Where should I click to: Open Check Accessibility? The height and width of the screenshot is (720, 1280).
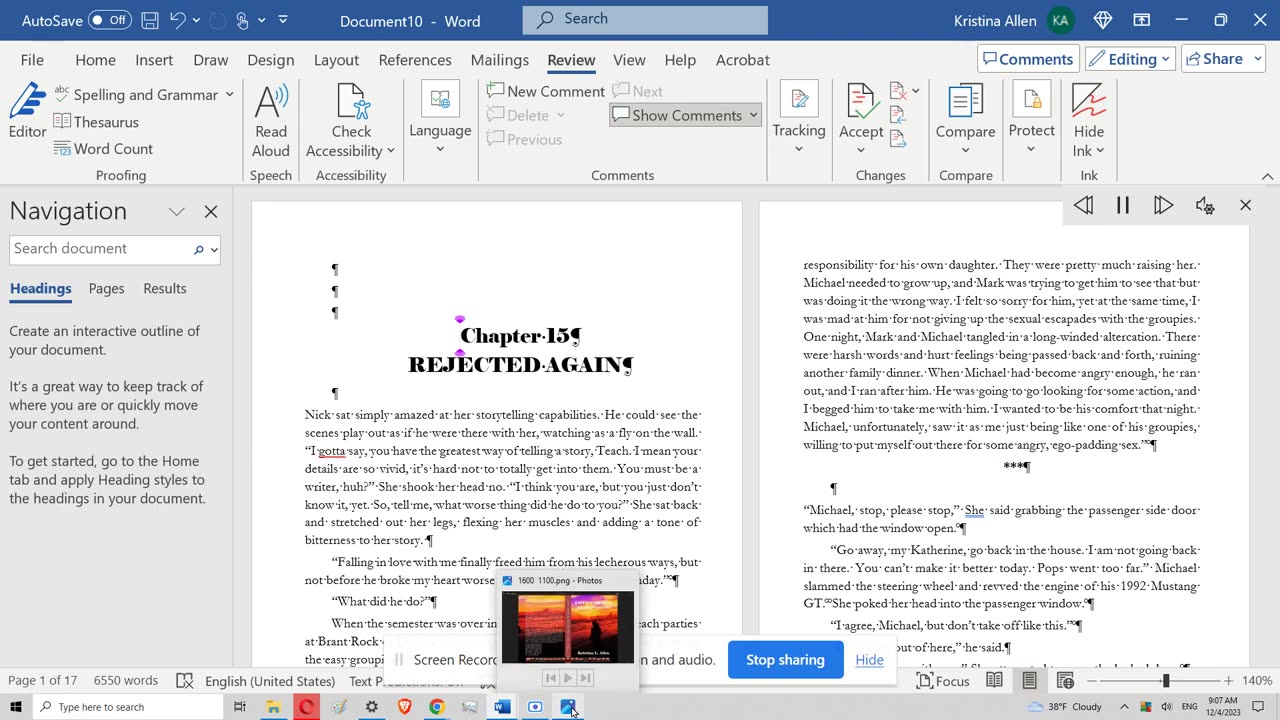click(x=351, y=121)
